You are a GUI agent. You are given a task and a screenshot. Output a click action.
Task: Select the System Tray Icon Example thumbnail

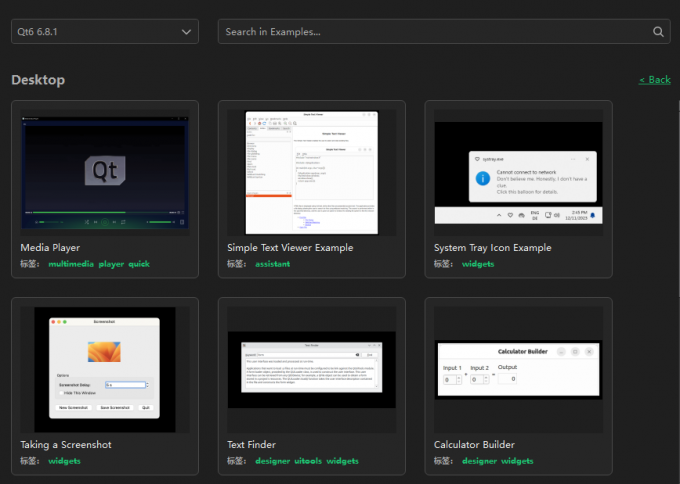518,172
